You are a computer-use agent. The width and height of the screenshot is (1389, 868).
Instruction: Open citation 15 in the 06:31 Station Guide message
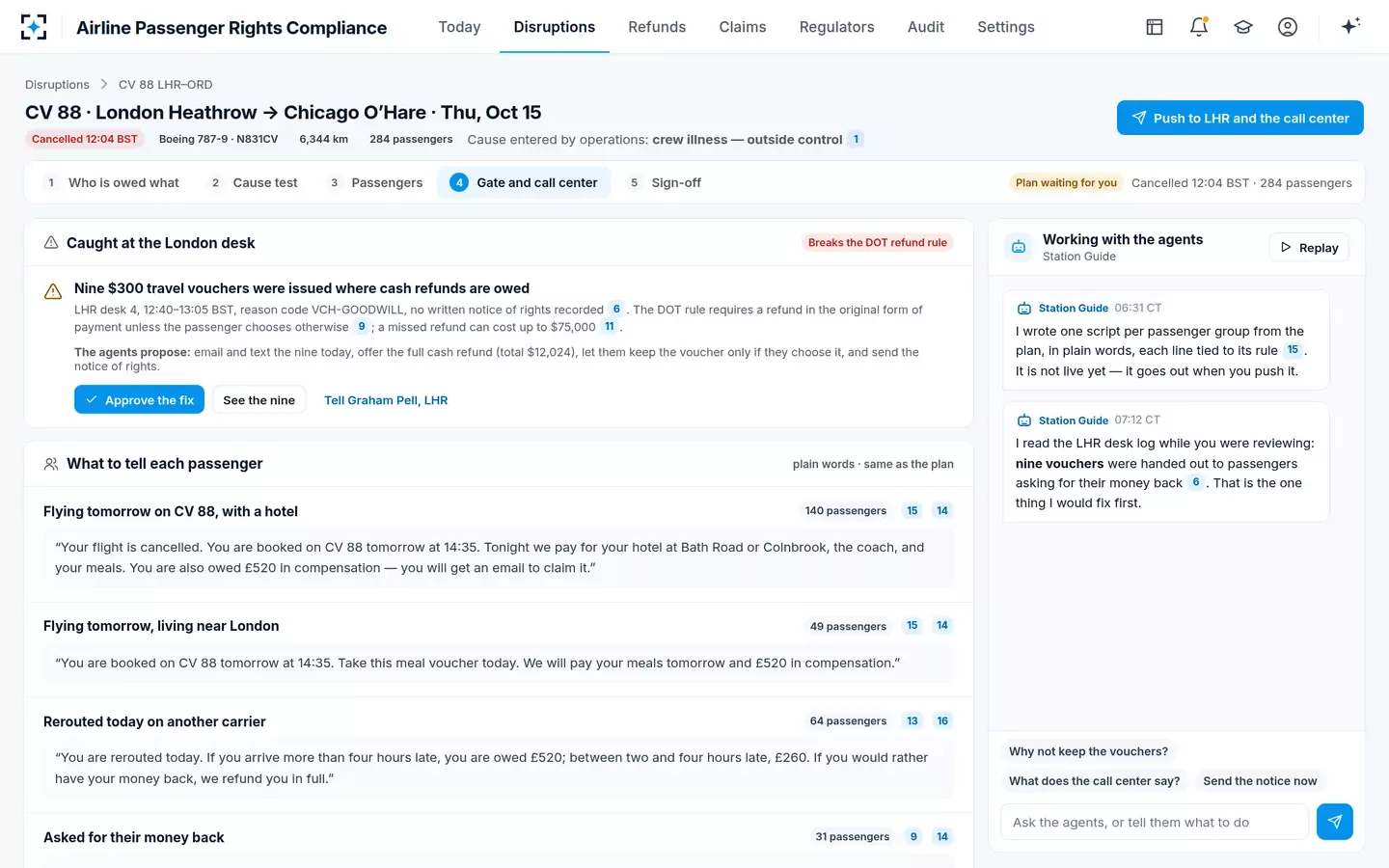1293,350
